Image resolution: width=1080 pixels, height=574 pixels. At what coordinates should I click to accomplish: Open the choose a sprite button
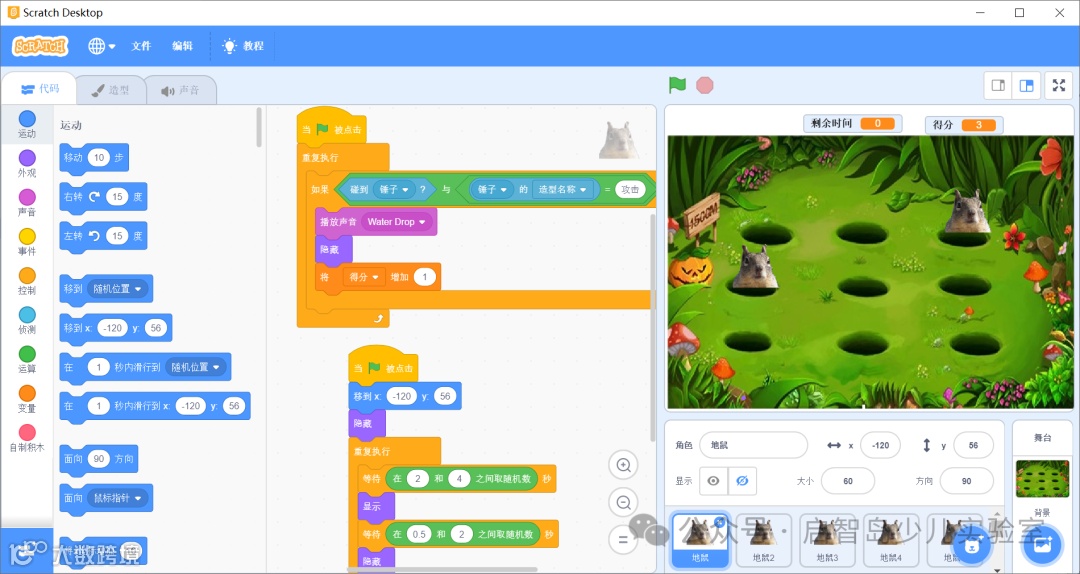[x=972, y=546]
